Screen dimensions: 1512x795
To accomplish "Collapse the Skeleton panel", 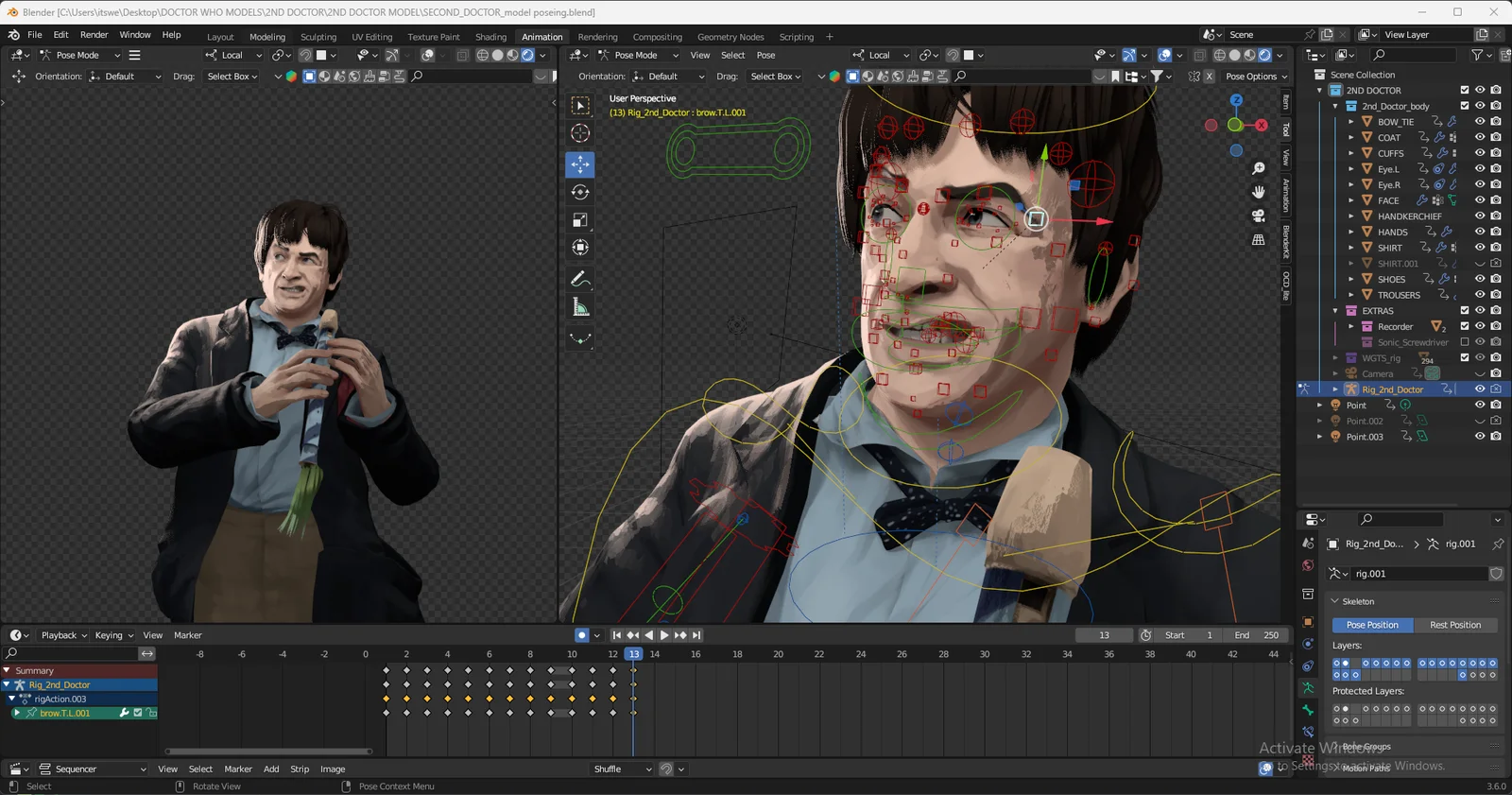I will click(1335, 601).
